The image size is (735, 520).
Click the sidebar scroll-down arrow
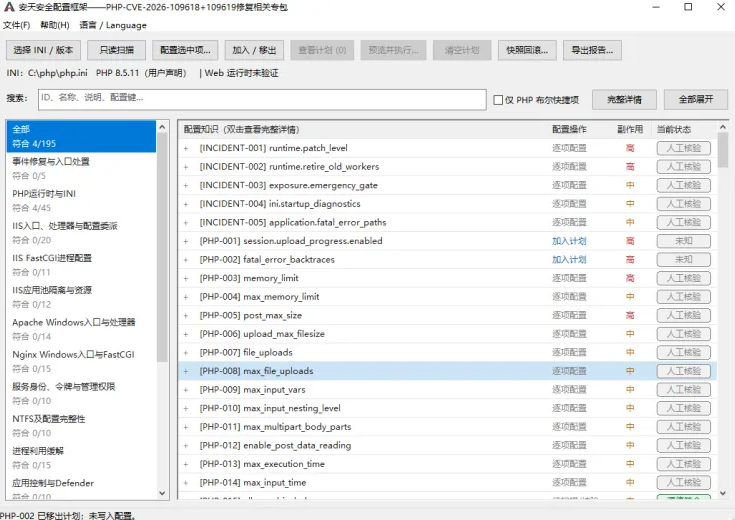162,493
